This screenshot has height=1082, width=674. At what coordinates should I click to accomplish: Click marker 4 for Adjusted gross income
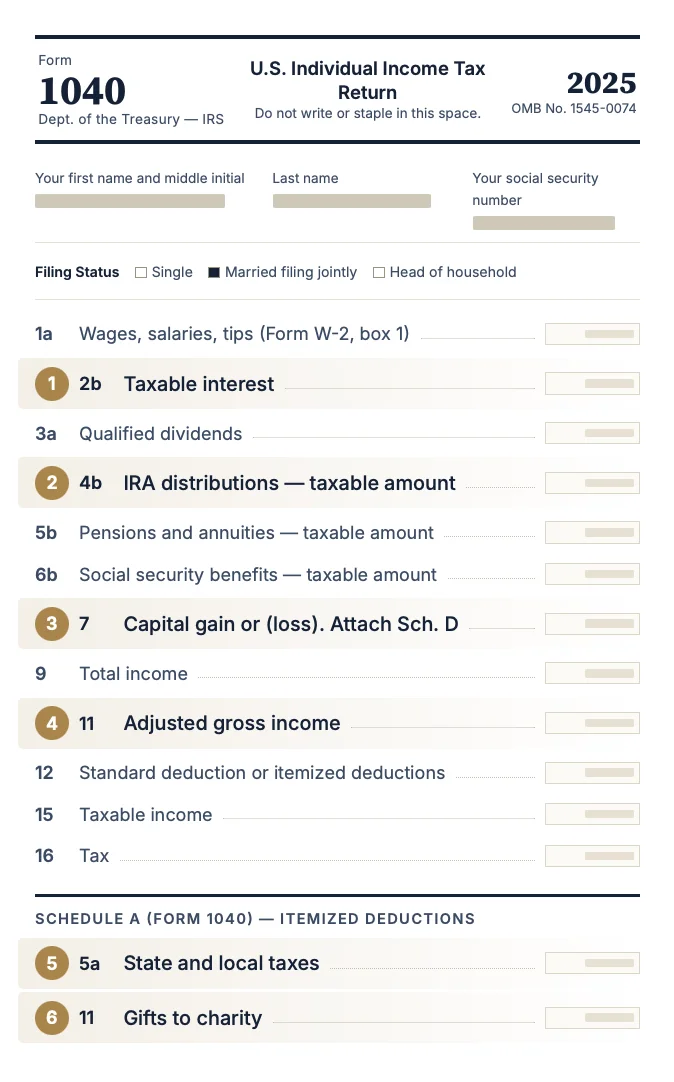(52, 723)
